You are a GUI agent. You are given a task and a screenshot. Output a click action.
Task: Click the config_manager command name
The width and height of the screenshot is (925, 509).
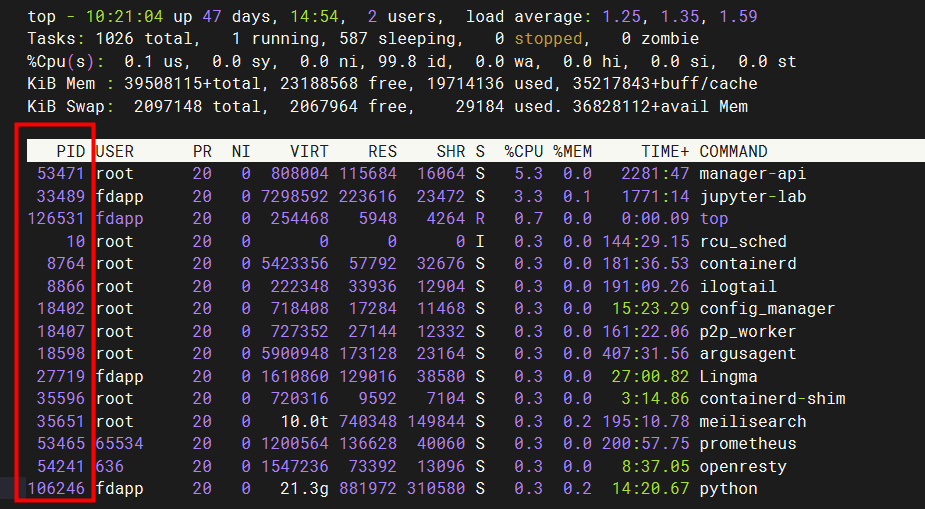pos(767,308)
